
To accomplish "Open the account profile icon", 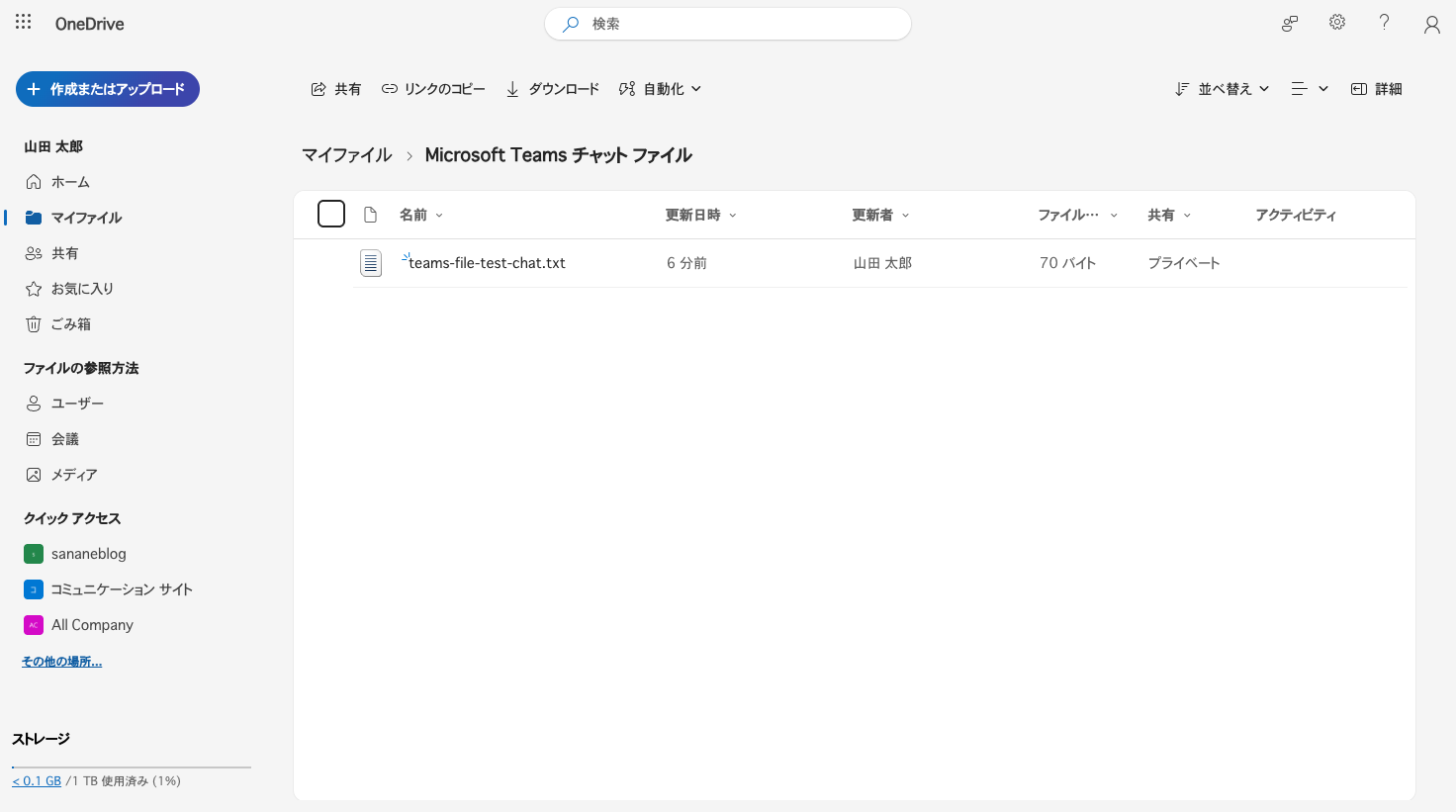I will (1431, 24).
